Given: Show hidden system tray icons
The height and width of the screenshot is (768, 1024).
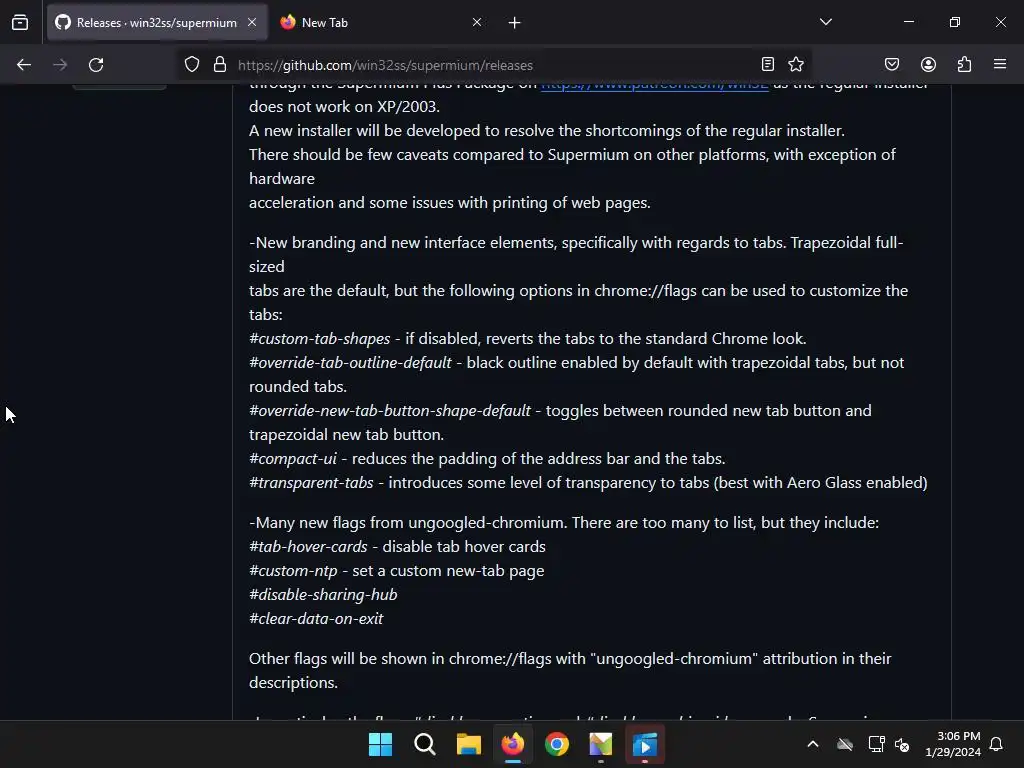Looking at the screenshot, I should [x=813, y=744].
